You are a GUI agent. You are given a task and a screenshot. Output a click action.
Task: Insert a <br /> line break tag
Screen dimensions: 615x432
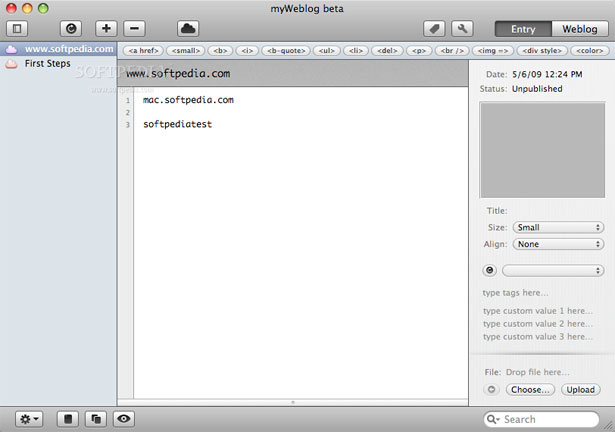(x=452, y=51)
